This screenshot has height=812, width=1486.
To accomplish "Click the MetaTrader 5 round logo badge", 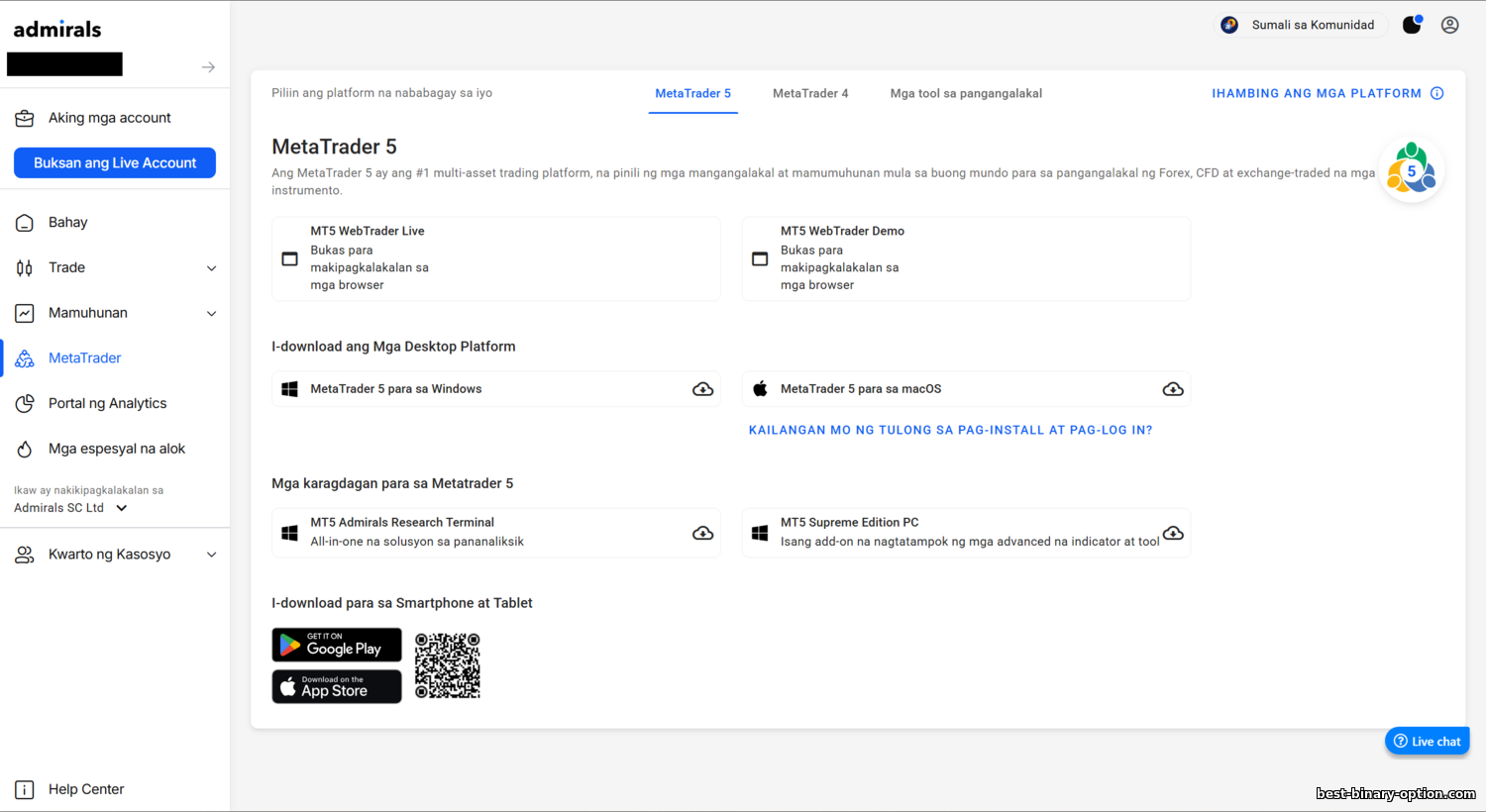I will pos(1411,171).
